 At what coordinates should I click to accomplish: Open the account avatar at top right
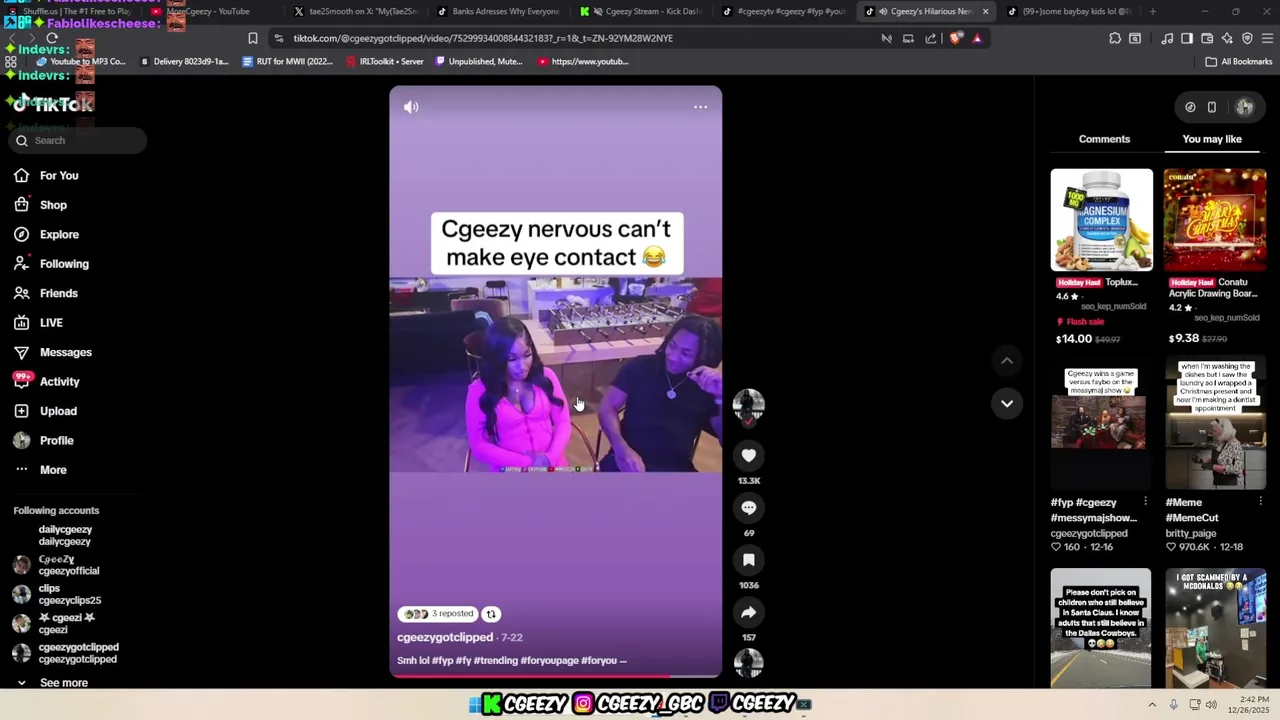coord(1245,107)
